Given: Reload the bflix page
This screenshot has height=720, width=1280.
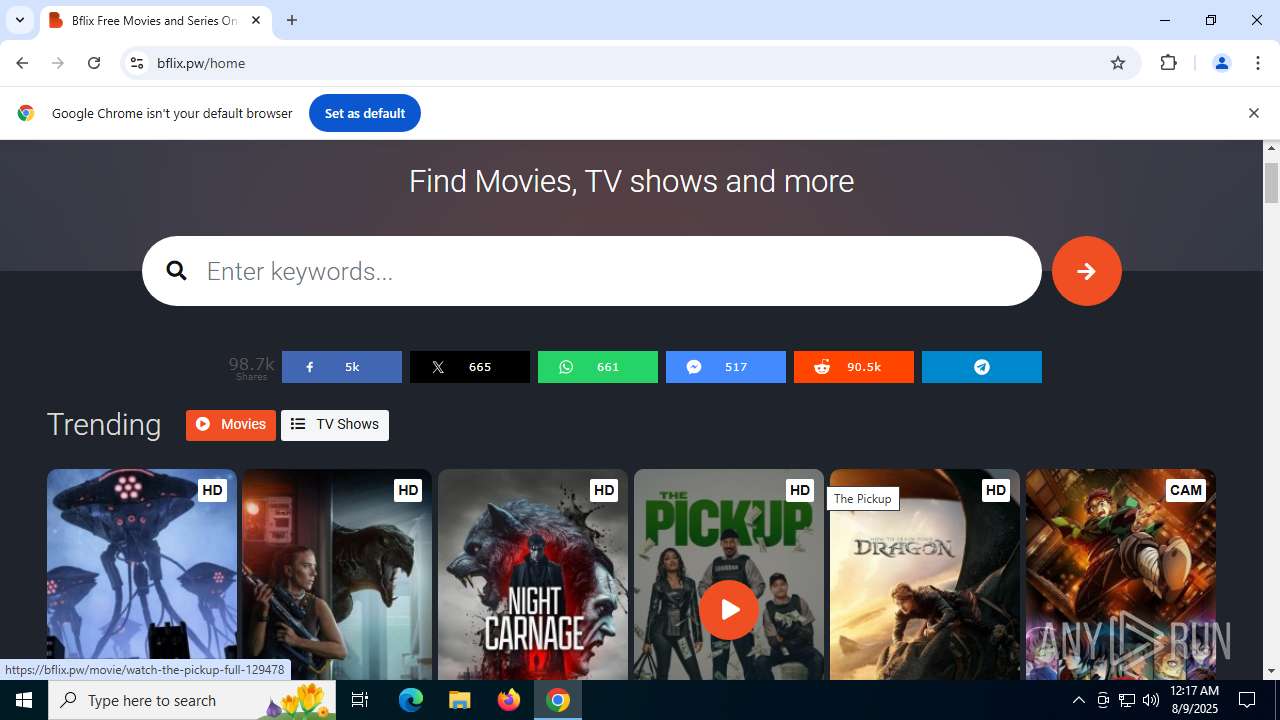Looking at the screenshot, I should click(94, 63).
